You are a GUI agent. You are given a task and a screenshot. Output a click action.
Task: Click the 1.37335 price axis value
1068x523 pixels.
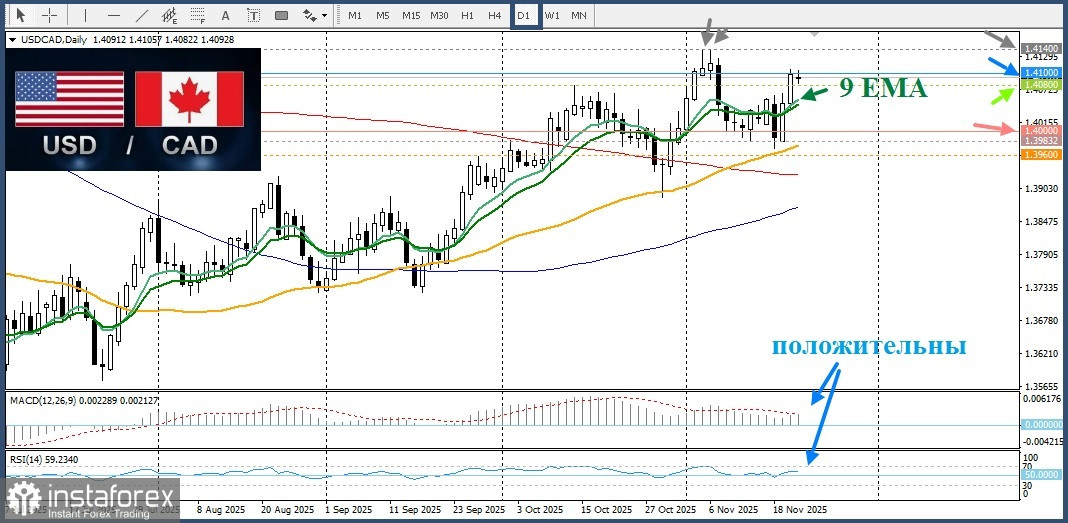pyautogui.click(x=1039, y=287)
